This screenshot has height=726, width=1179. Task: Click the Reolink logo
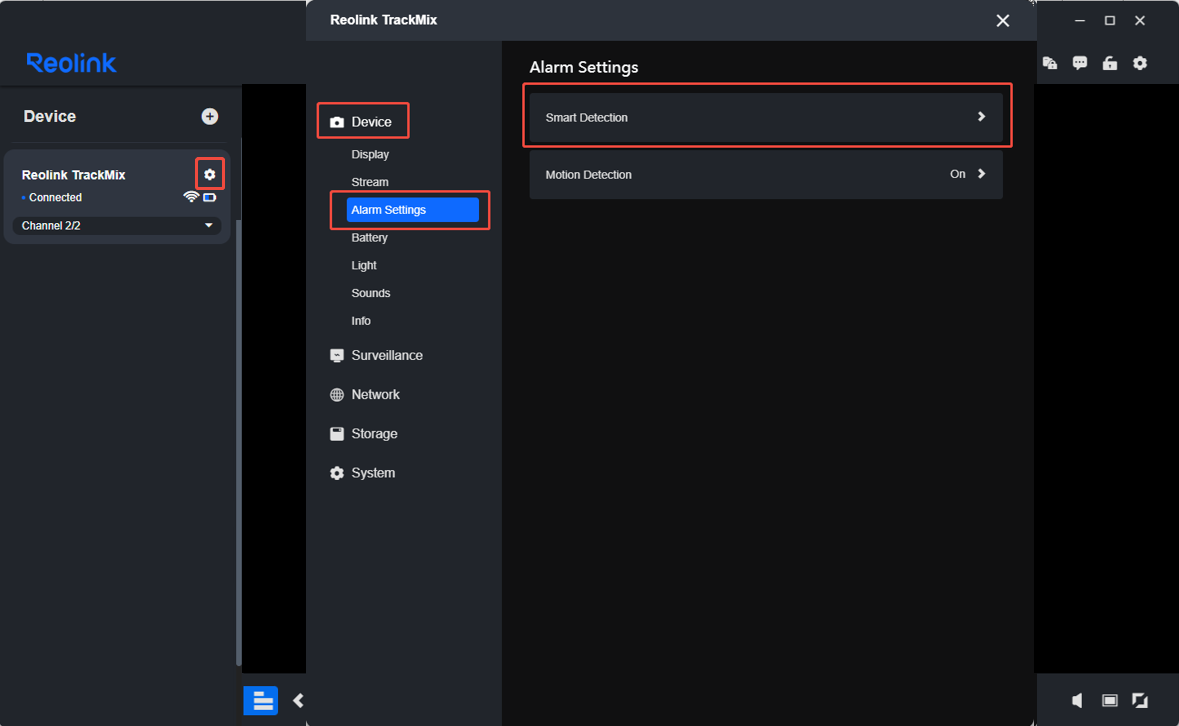(x=71, y=63)
